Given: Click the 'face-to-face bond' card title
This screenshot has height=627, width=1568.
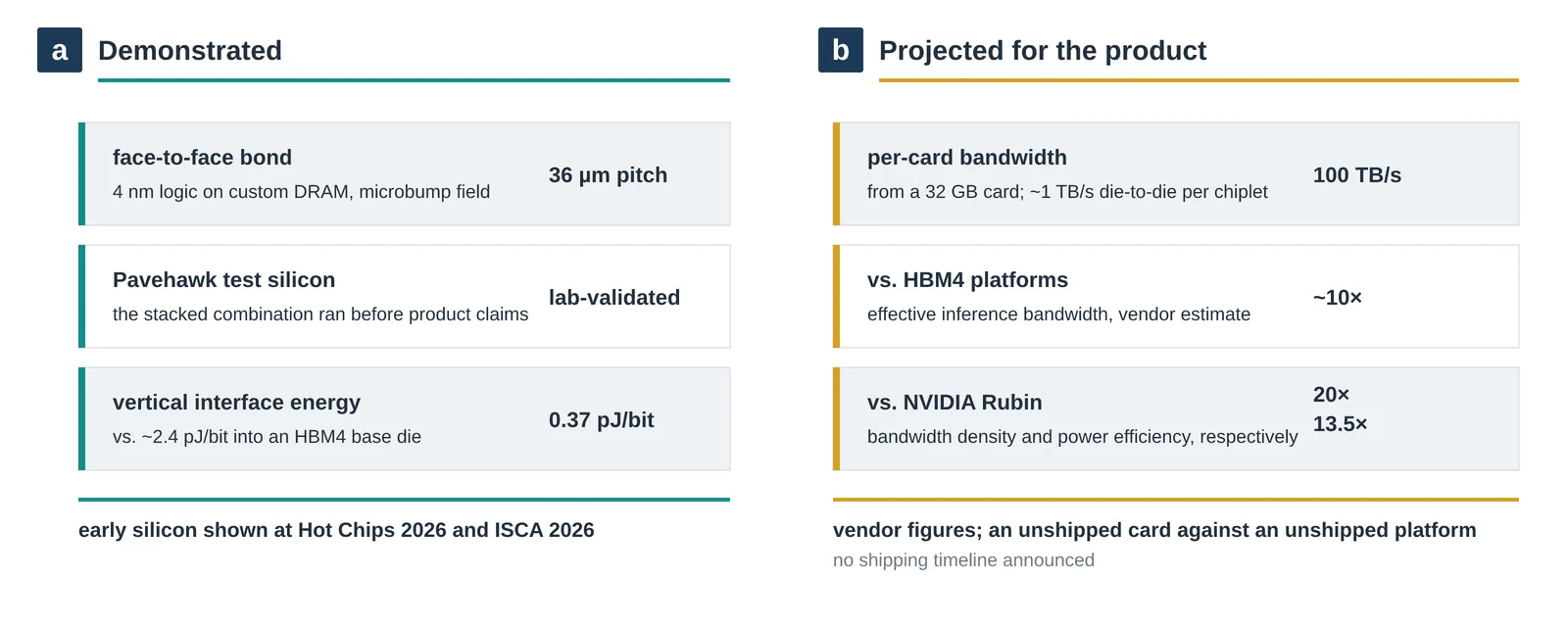Looking at the screenshot, I should (x=202, y=158).
